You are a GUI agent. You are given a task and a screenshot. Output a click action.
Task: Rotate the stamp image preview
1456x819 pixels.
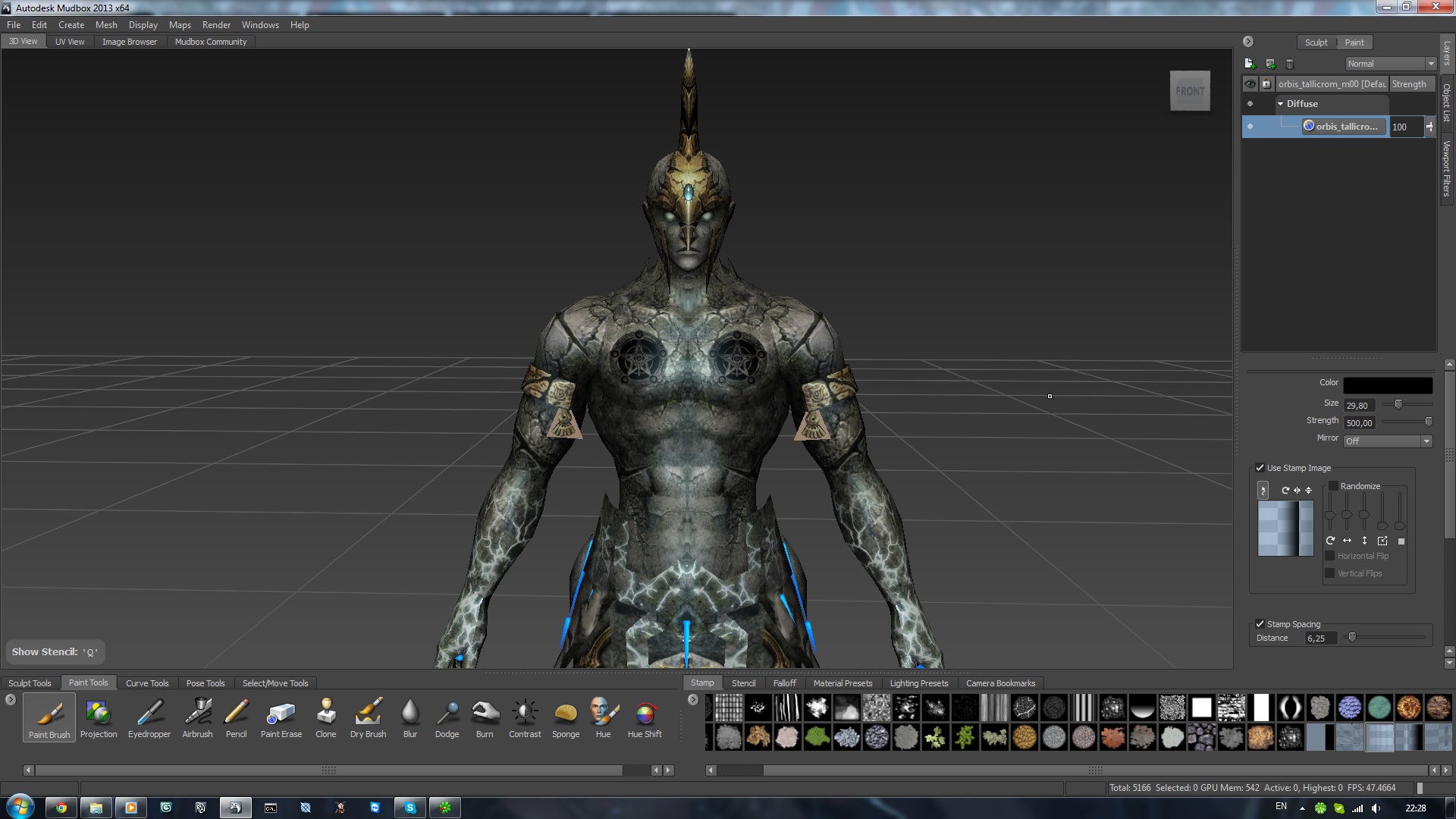click(x=1285, y=491)
